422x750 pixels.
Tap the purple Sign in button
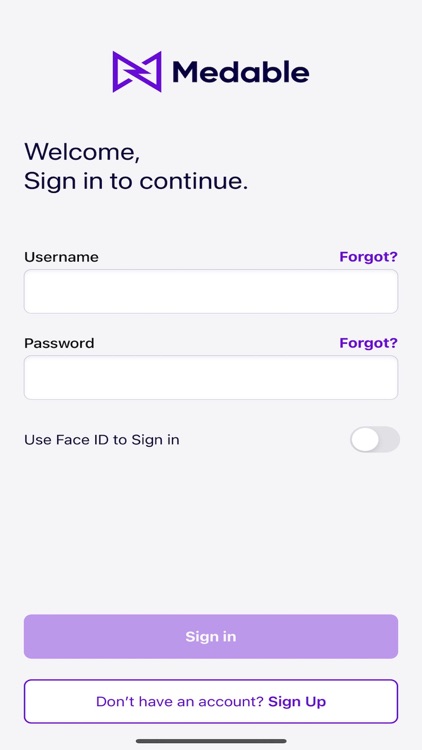tap(211, 637)
